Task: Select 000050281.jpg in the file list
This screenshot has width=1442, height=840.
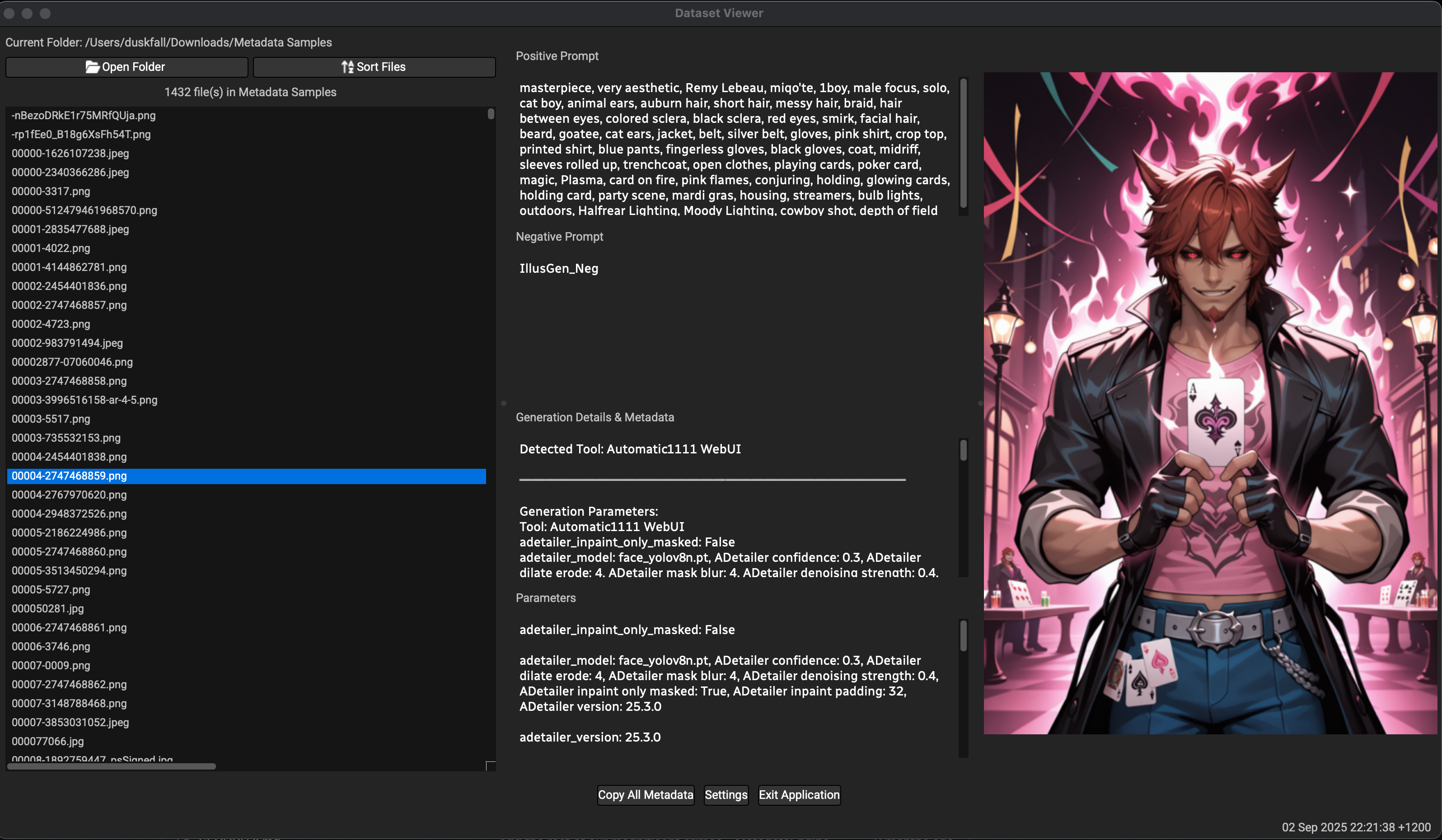Action: point(47,608)
